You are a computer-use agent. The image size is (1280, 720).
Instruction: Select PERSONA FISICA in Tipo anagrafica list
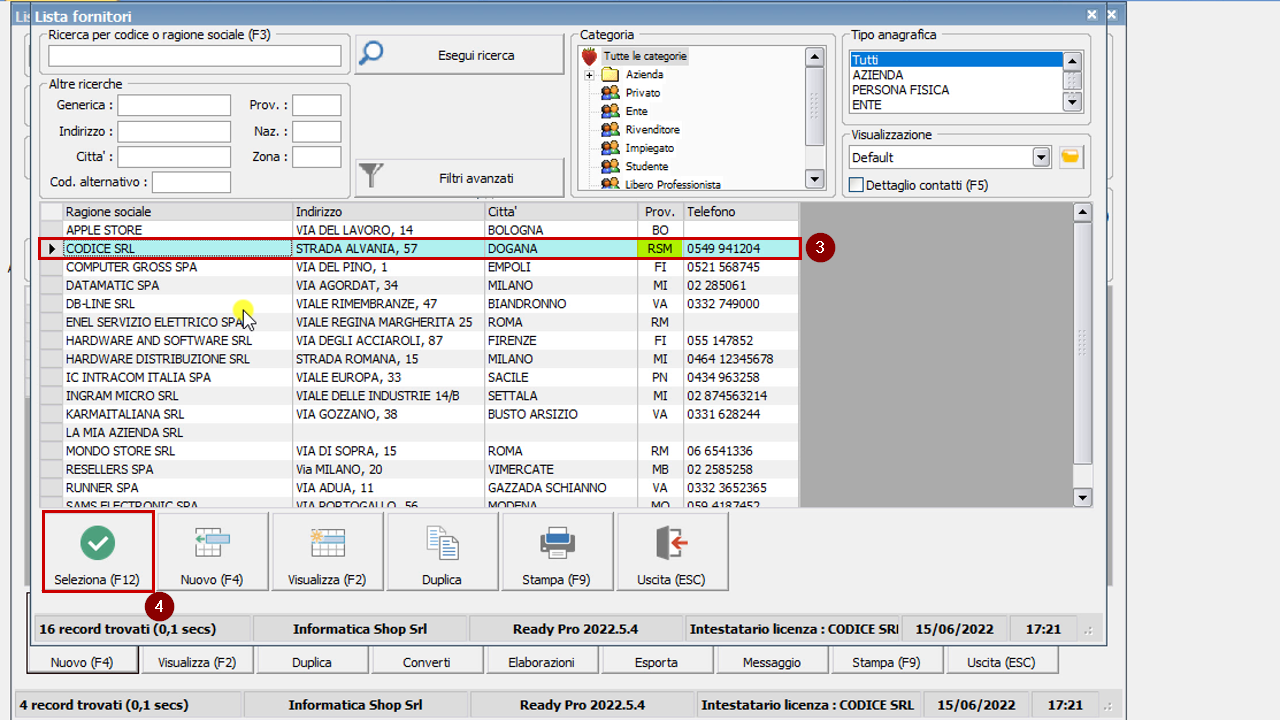pos(955,90)
